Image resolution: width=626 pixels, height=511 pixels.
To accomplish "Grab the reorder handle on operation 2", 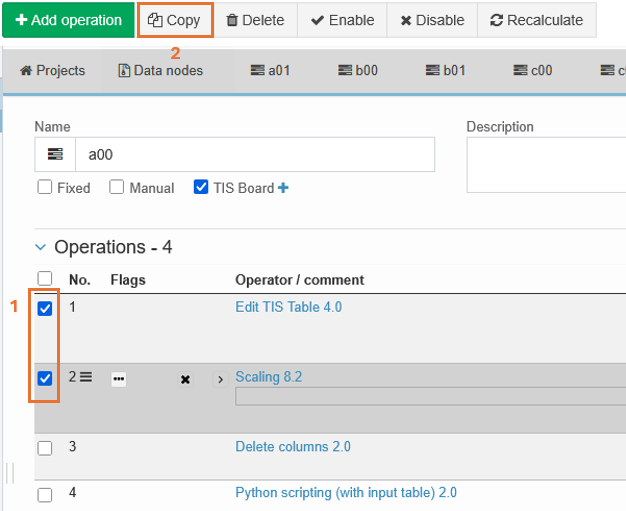I will coord(86,377).
